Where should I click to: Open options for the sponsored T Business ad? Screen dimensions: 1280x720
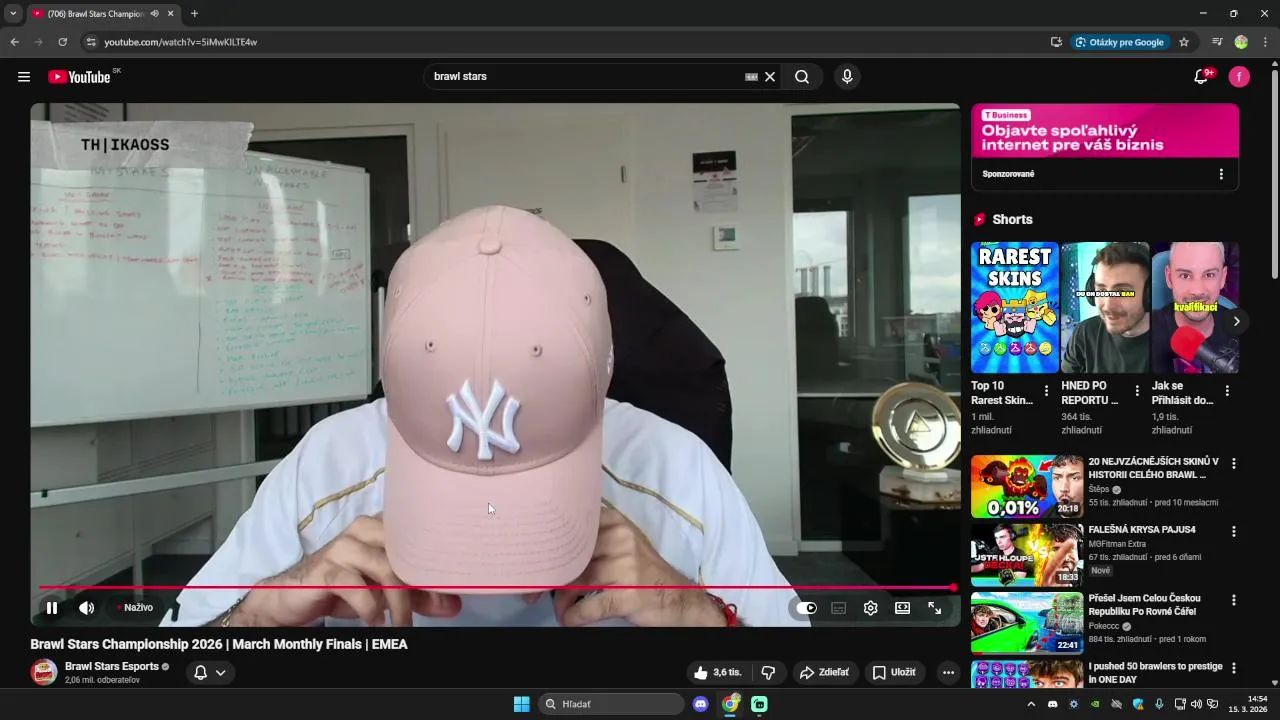coord(1221,174)
